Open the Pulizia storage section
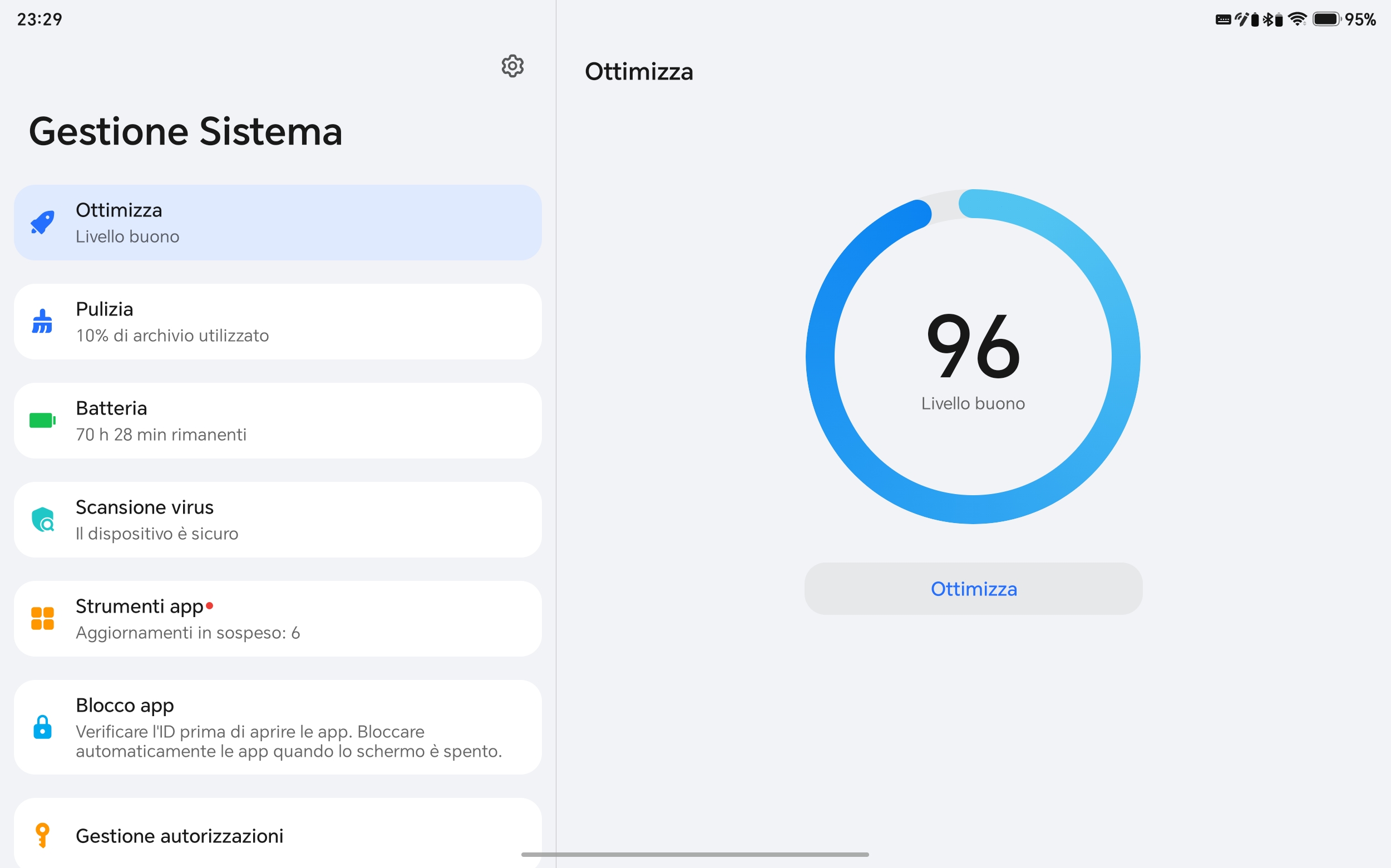Image resolution: width=1391 pixels, height=868 pixels. (278, 322)
